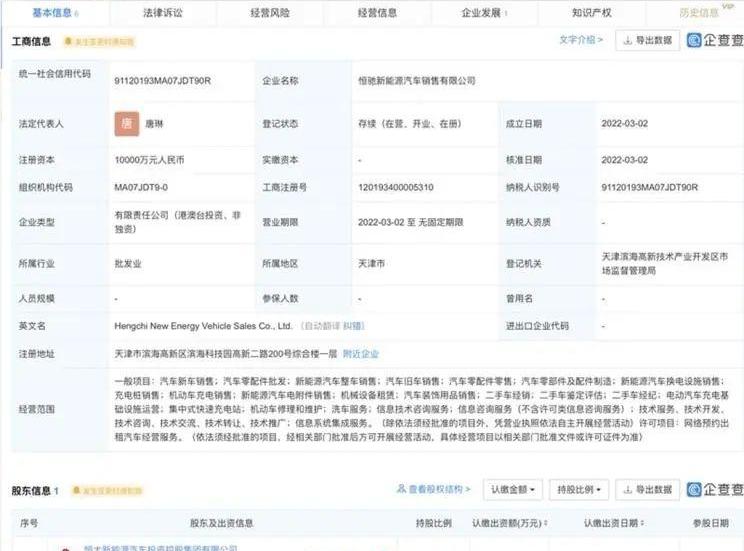Click the 所属地区 value 天津市
744x551 pixels.
click(x=371, y=263)
